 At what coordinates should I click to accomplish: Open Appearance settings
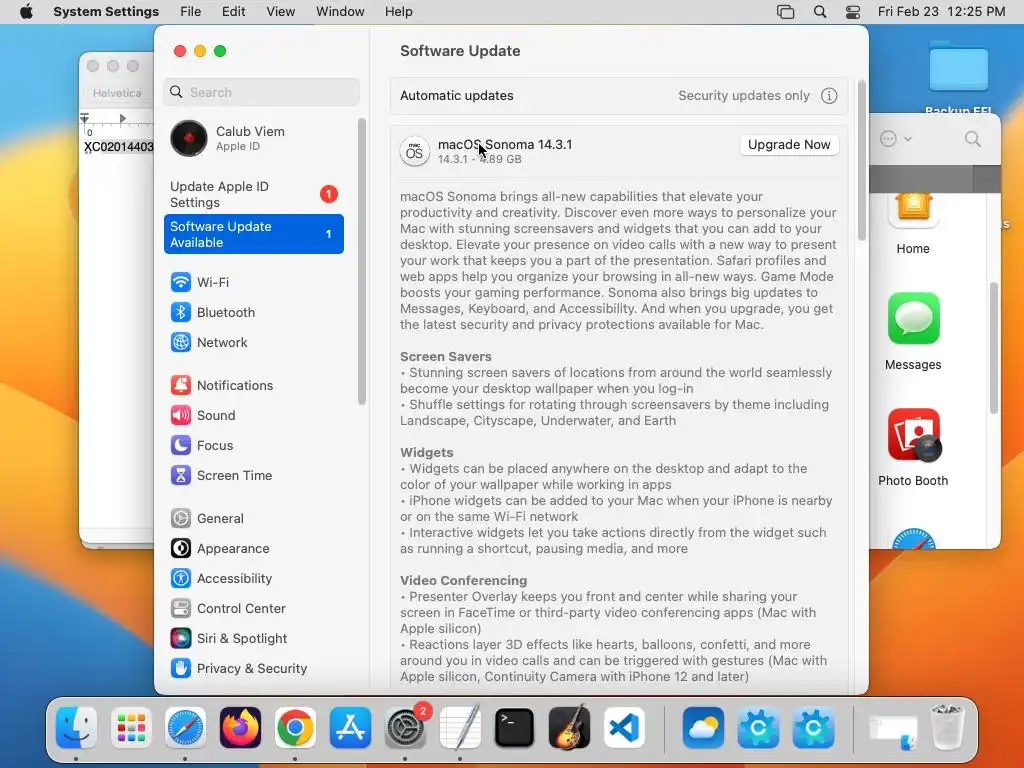click(253, 549)
